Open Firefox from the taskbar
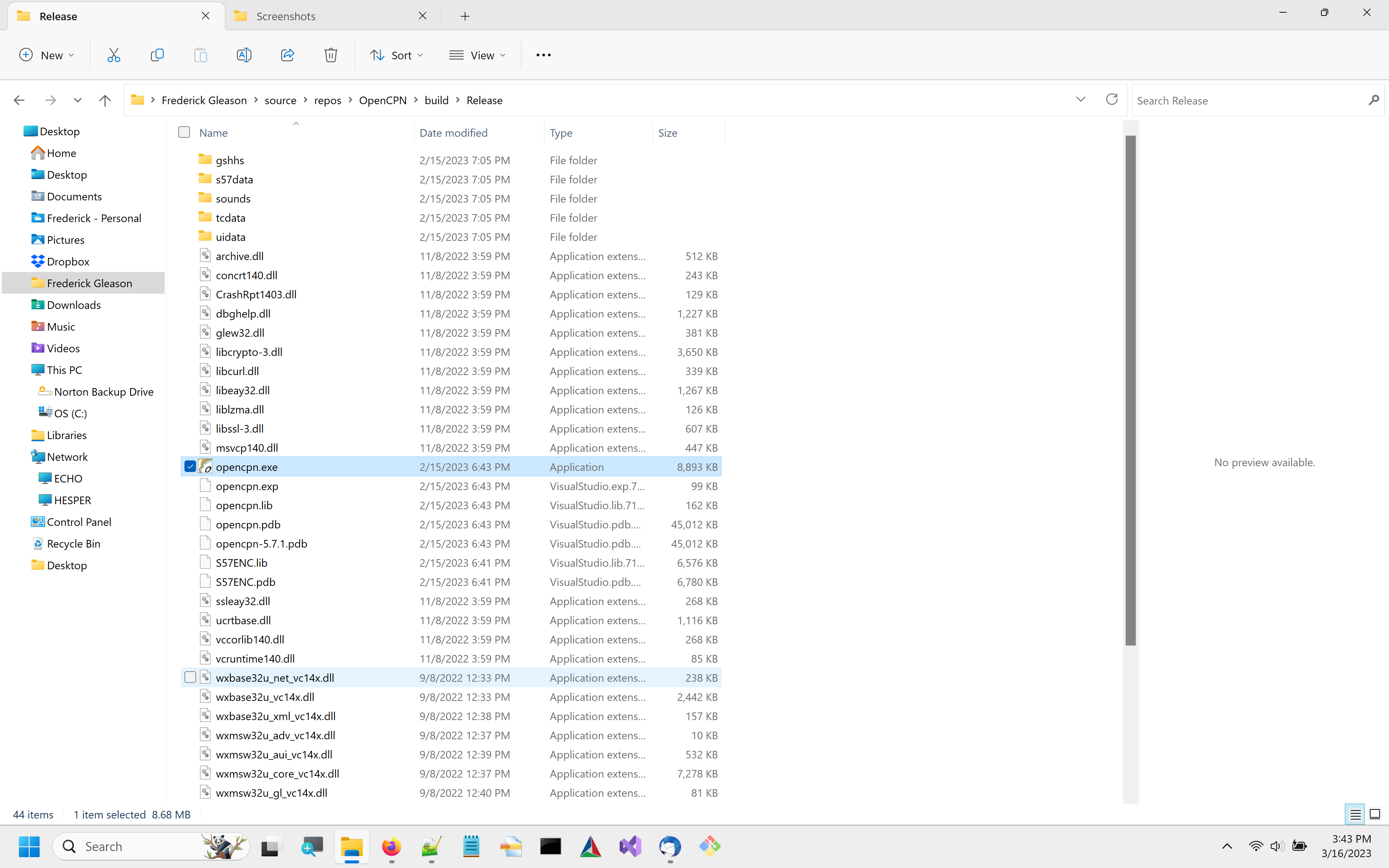 point(391,846)
